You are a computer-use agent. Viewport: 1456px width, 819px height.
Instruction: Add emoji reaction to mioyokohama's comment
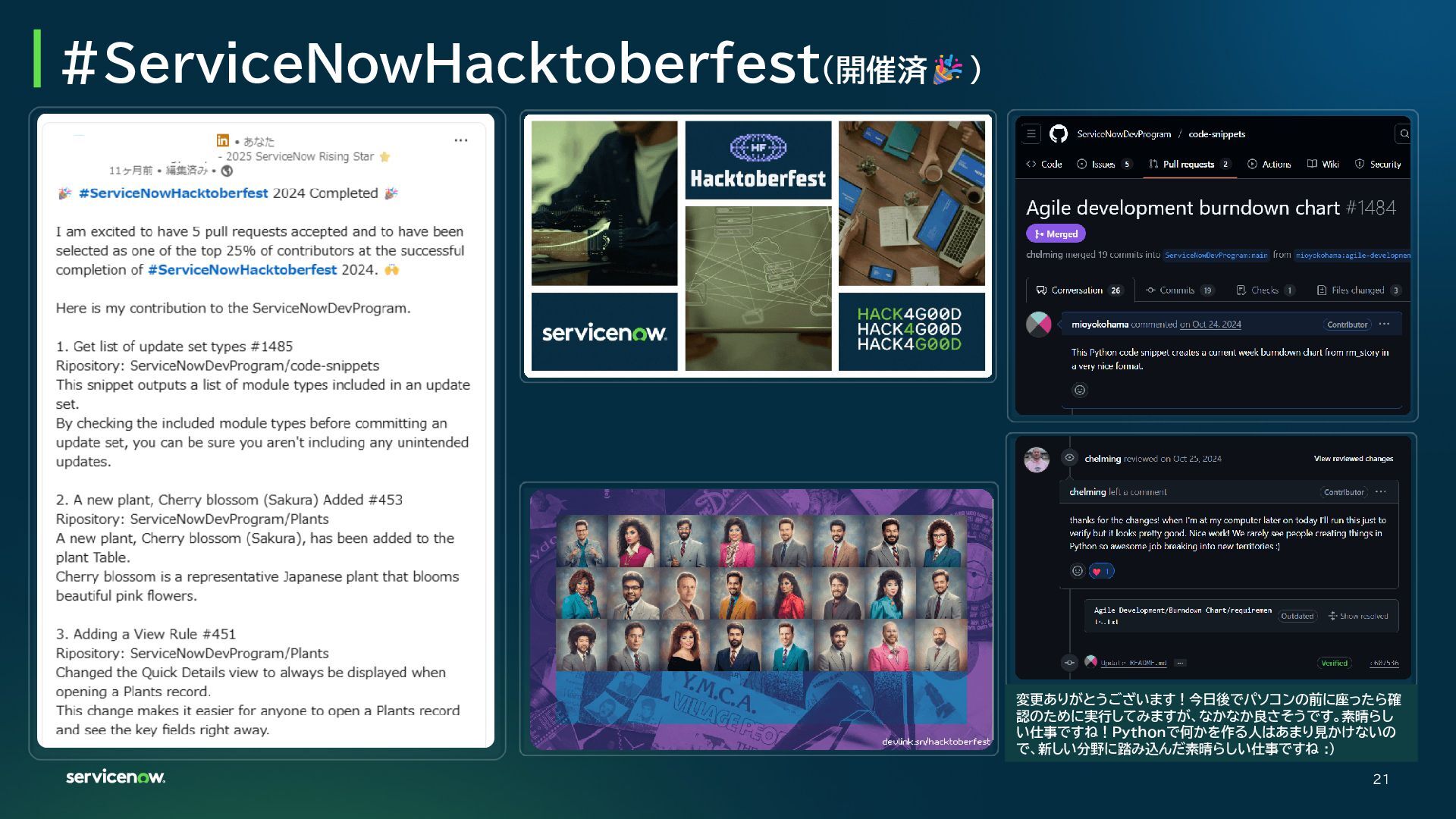point(1080,391)
